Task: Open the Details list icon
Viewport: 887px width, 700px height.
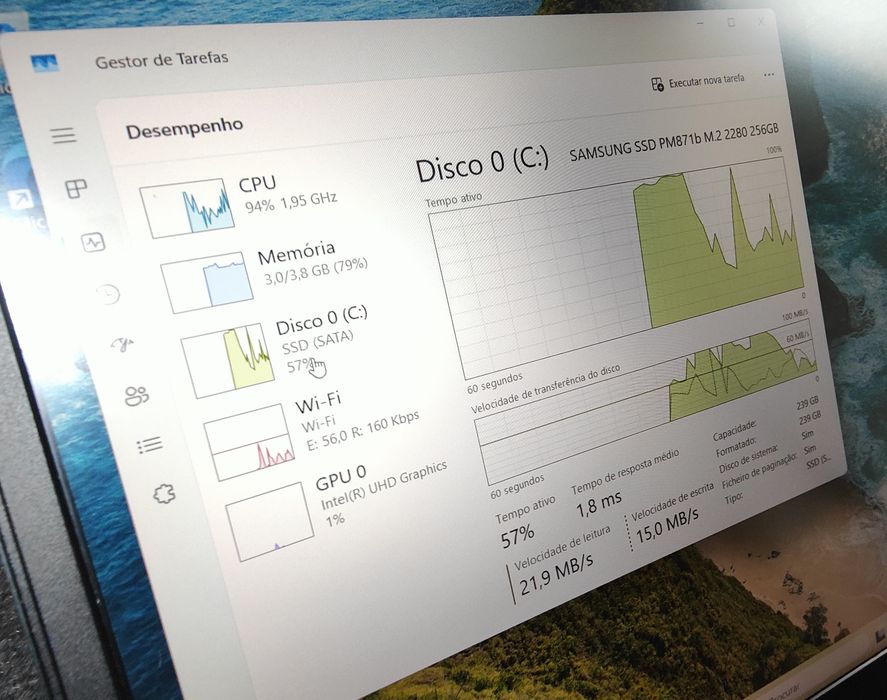Action: [x=150, y=445]
